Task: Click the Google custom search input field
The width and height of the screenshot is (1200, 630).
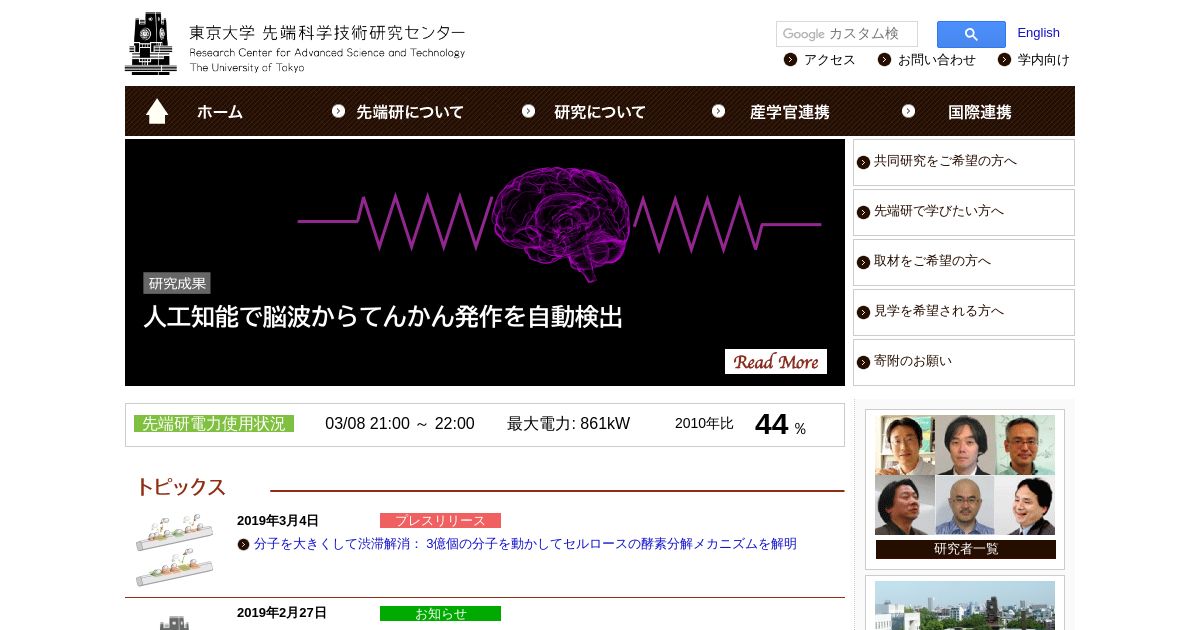Action: [847, 34]
